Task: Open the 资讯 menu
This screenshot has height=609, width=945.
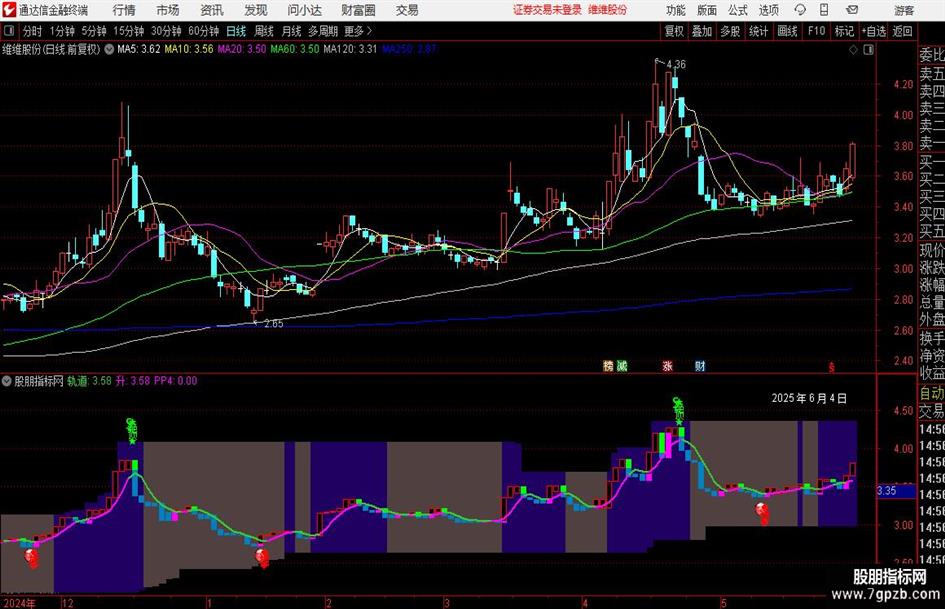Action: click(x=212, y=10)
